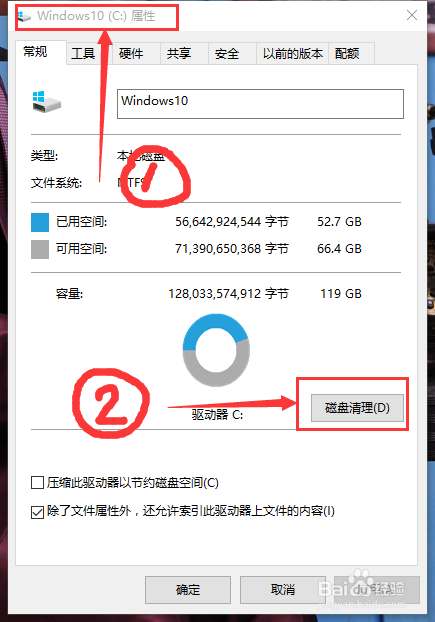The width and height of the screenshot is (435, 622).
Task: Switch to the 配额 tab
Action: coord(347,54)
